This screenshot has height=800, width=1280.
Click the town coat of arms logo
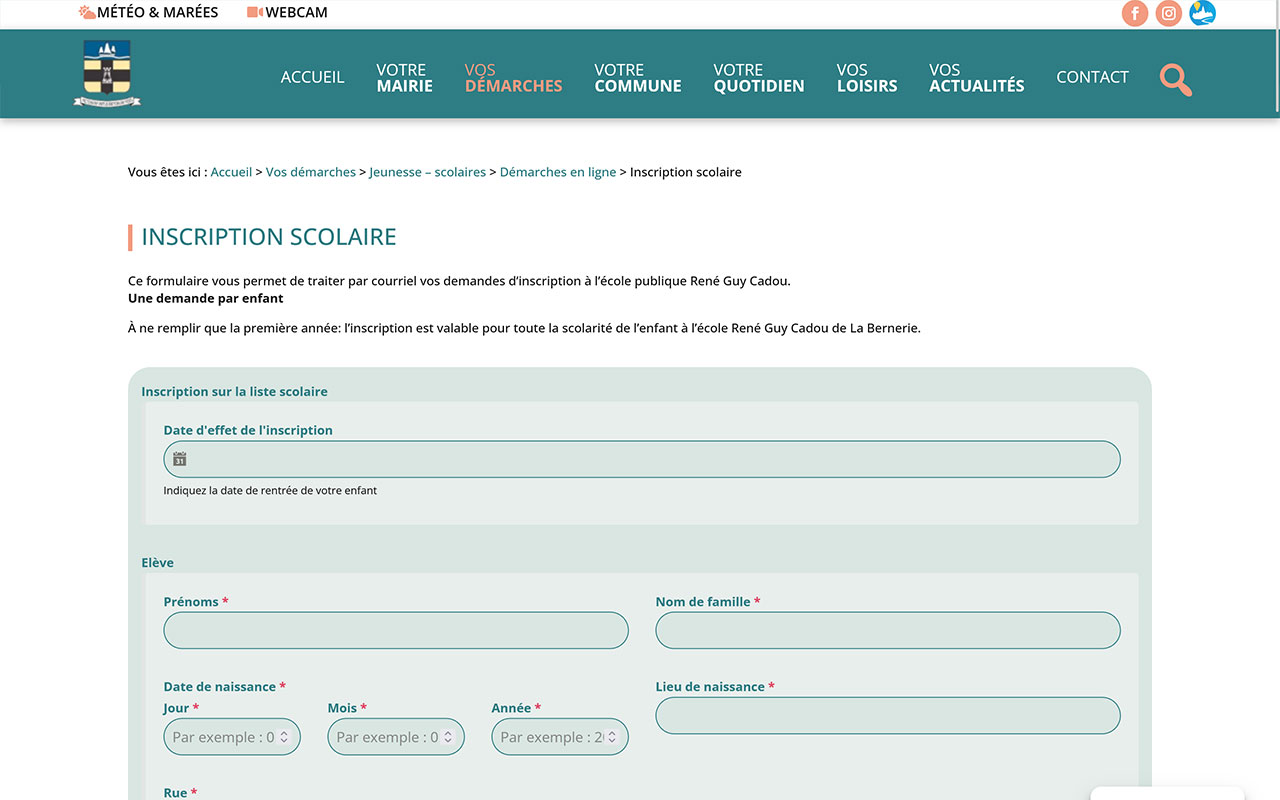coord(107,73)
